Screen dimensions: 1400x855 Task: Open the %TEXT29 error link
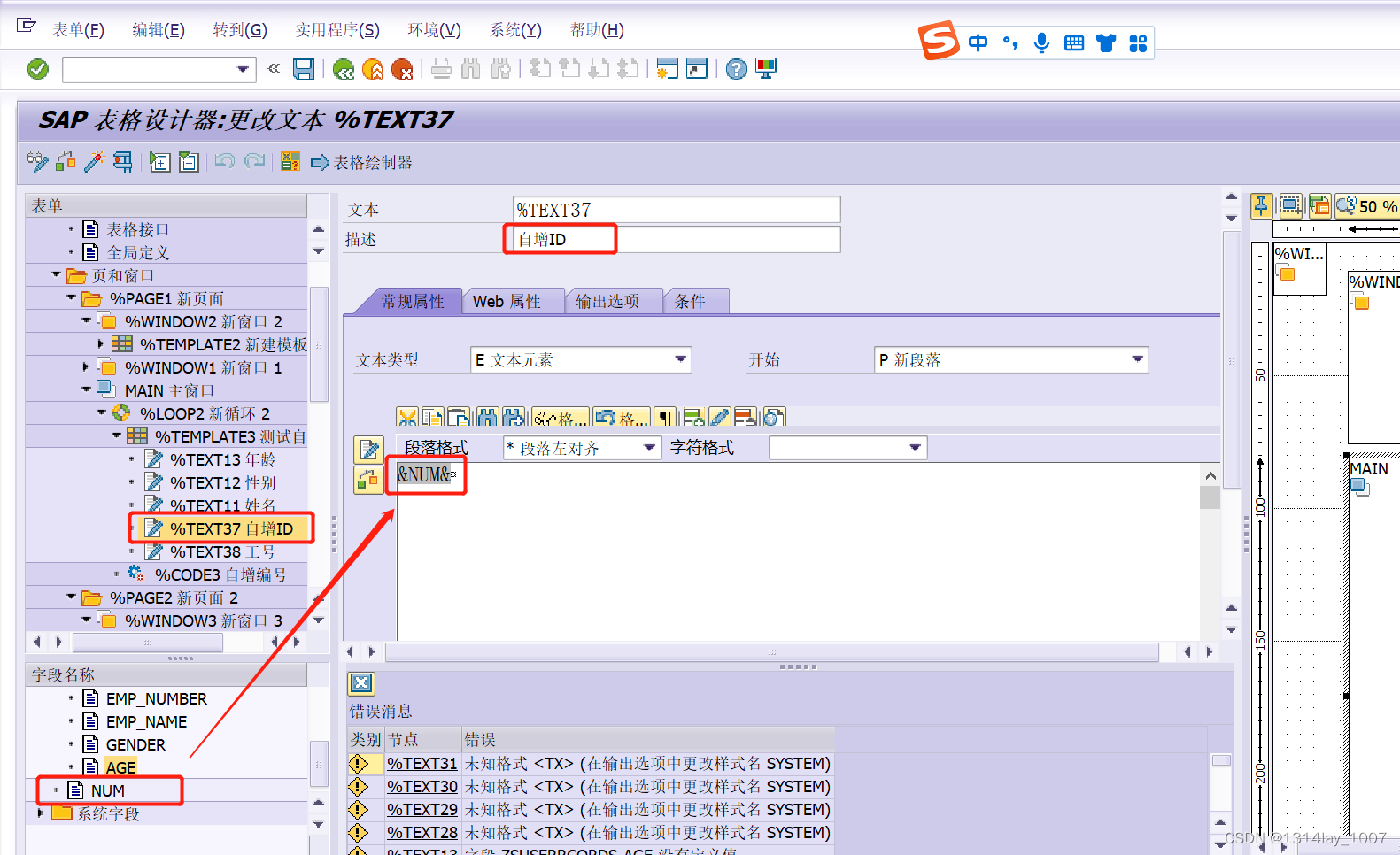pyautogui.click(x=422, y=809)
